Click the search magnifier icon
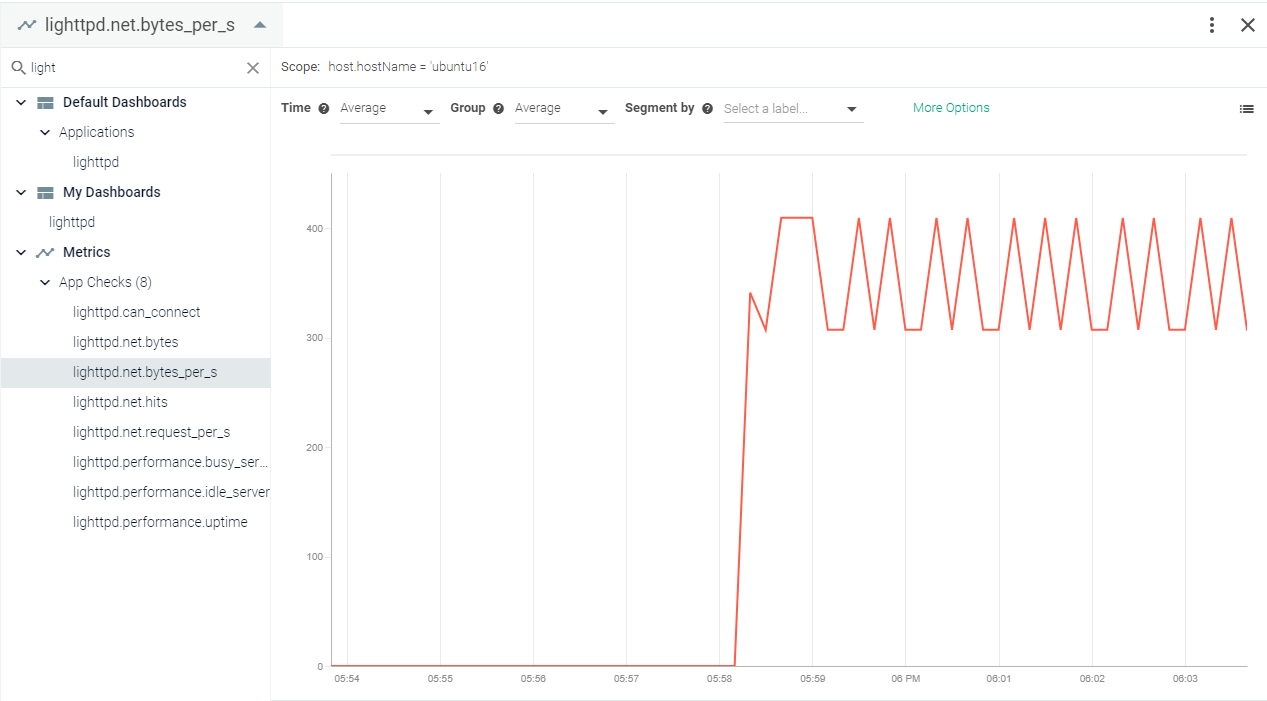Viewport: 1267px width, 701px height. click(x=18, y=68)
